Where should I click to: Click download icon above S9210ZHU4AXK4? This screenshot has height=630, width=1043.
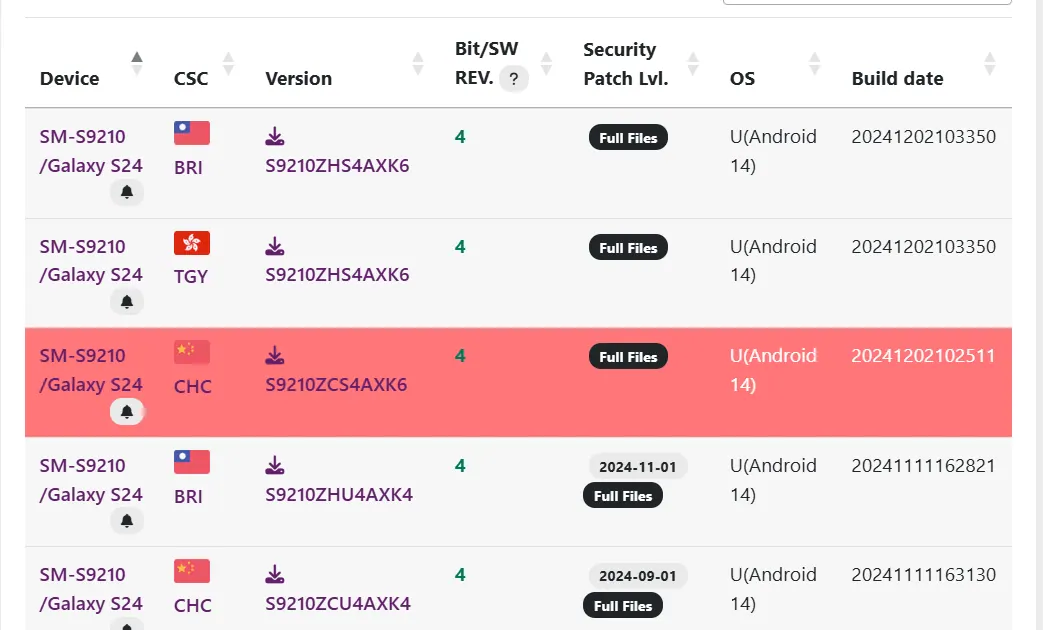(275, 465)
